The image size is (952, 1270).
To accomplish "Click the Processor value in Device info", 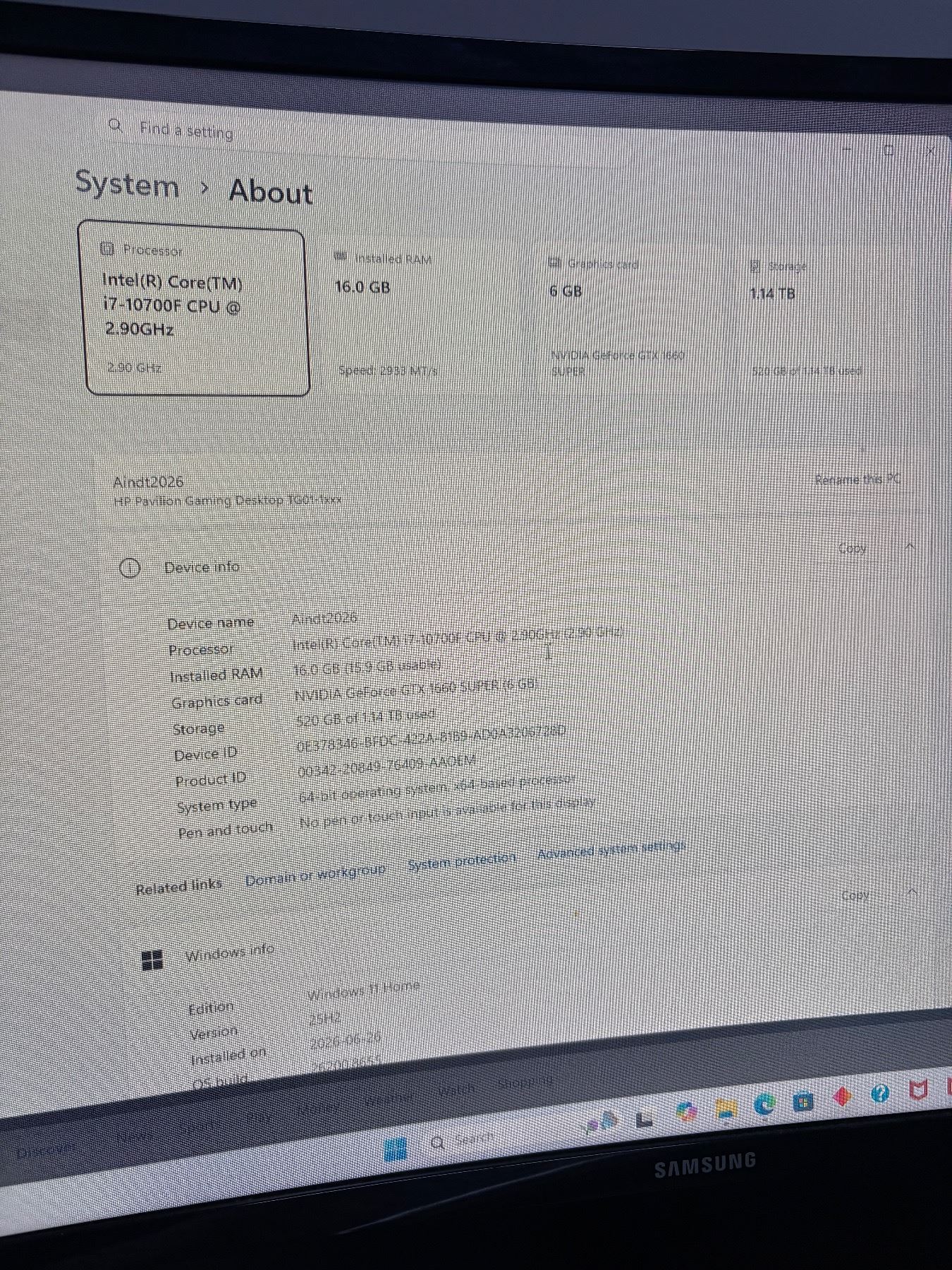I will pos(458,639).
